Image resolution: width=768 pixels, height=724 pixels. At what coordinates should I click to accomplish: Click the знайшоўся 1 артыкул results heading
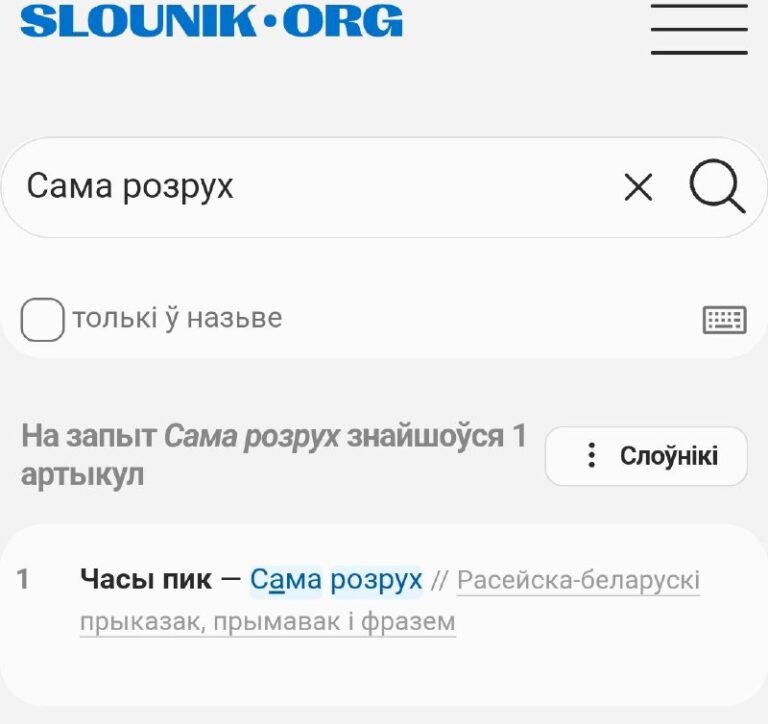point(273,456)
